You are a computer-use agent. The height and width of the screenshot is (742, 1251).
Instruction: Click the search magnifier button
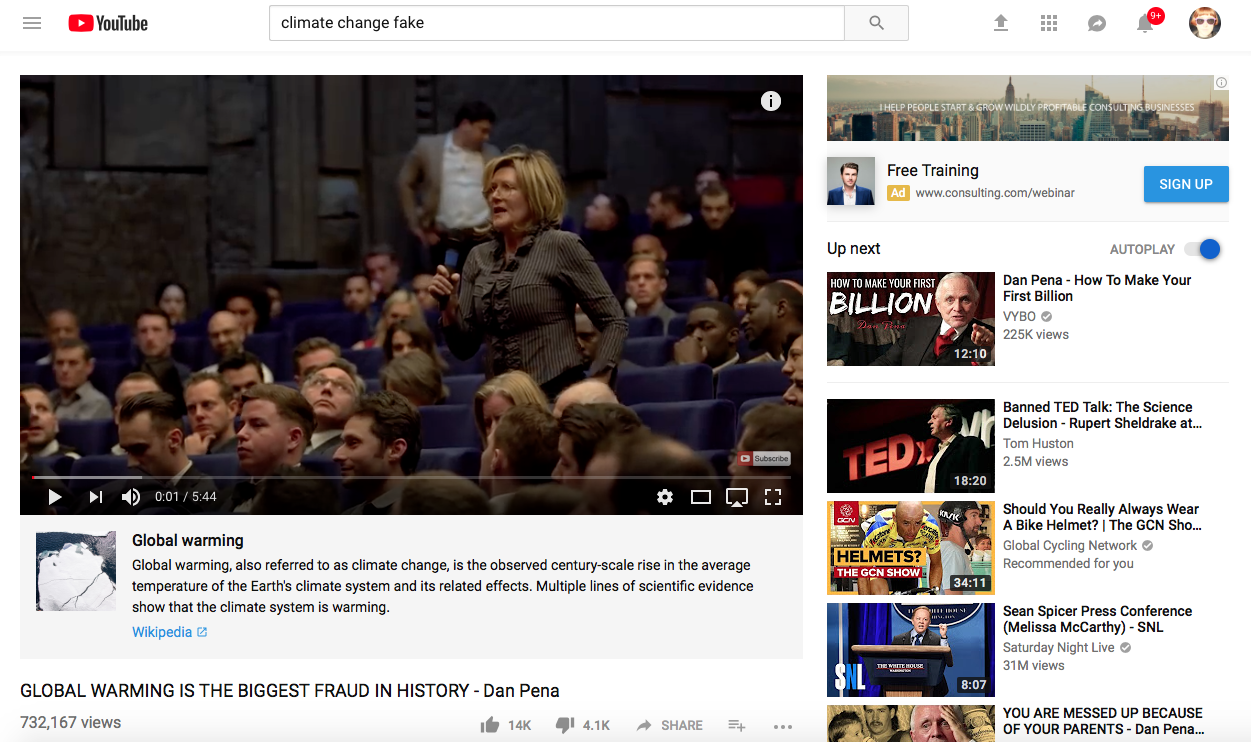click(876, 23)
